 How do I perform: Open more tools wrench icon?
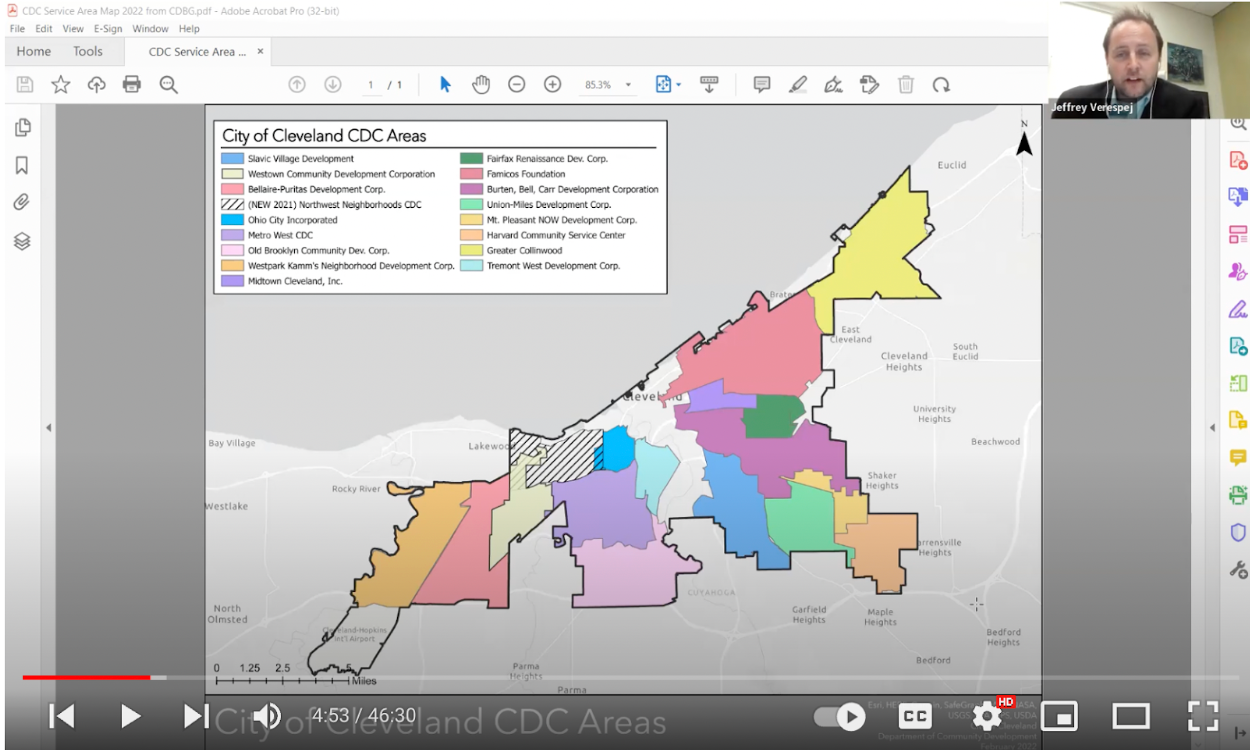1238,570
